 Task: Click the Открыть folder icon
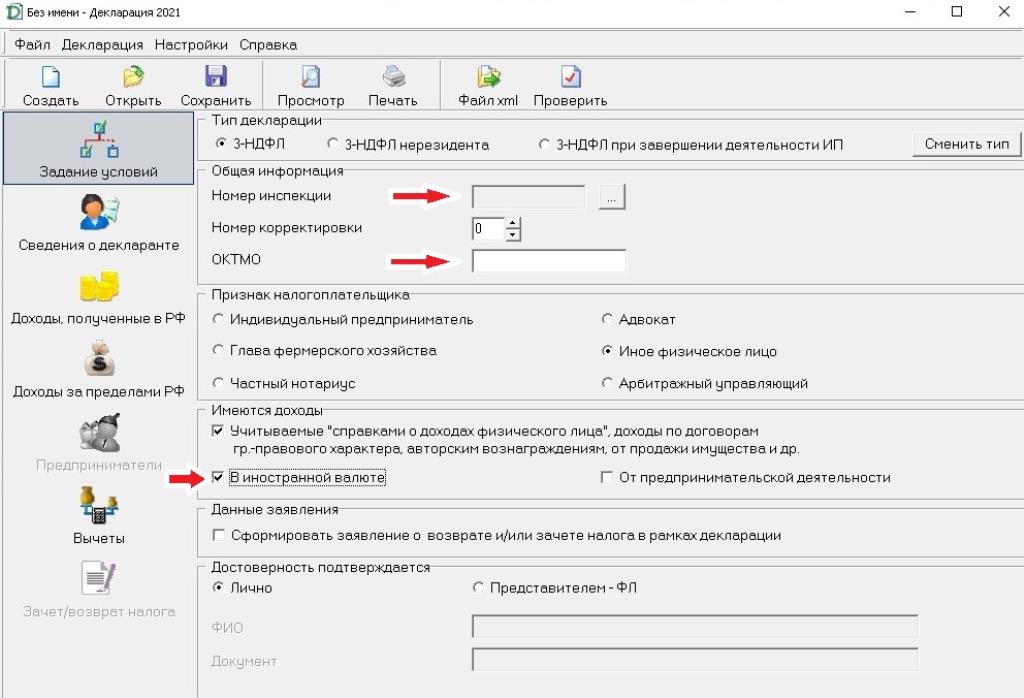click(x=133, y=76)
